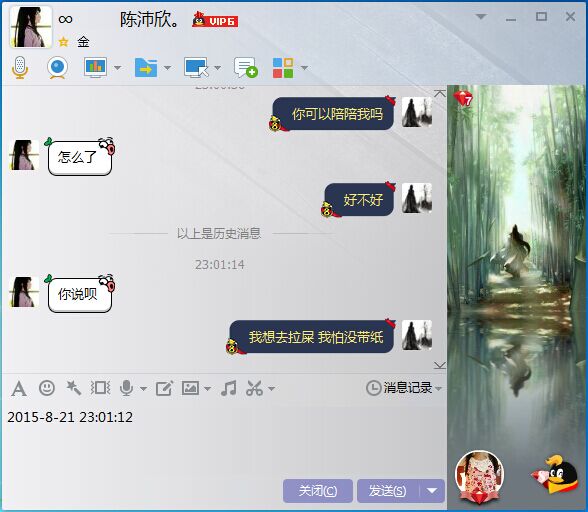588x512 pixels.
Task: Open the emoji smiley picker
Action: pos(47,388)
